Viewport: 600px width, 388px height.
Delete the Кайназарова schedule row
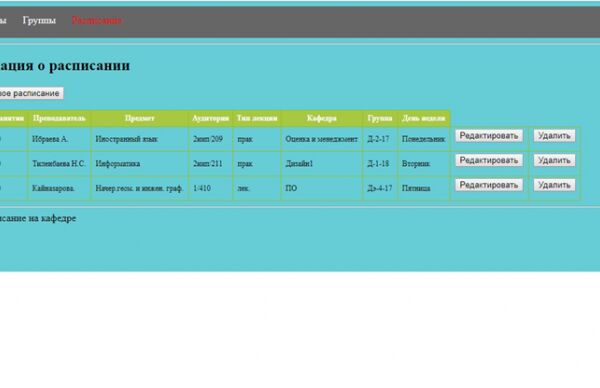[x=554, y=185]
